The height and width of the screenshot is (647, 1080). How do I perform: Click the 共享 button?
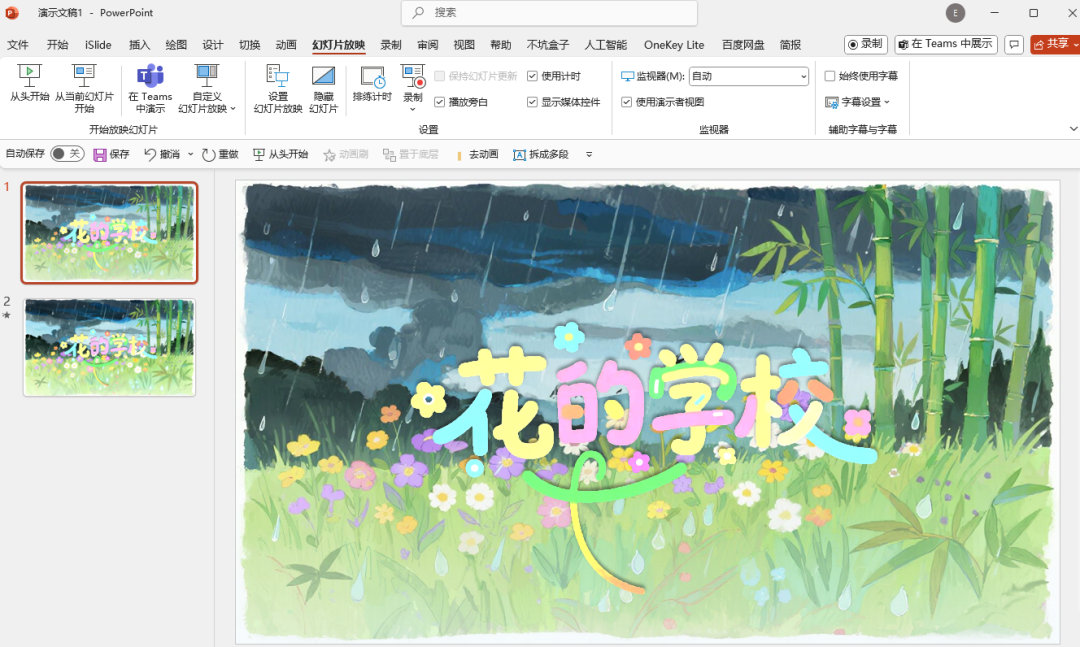tap(1054, 44)
